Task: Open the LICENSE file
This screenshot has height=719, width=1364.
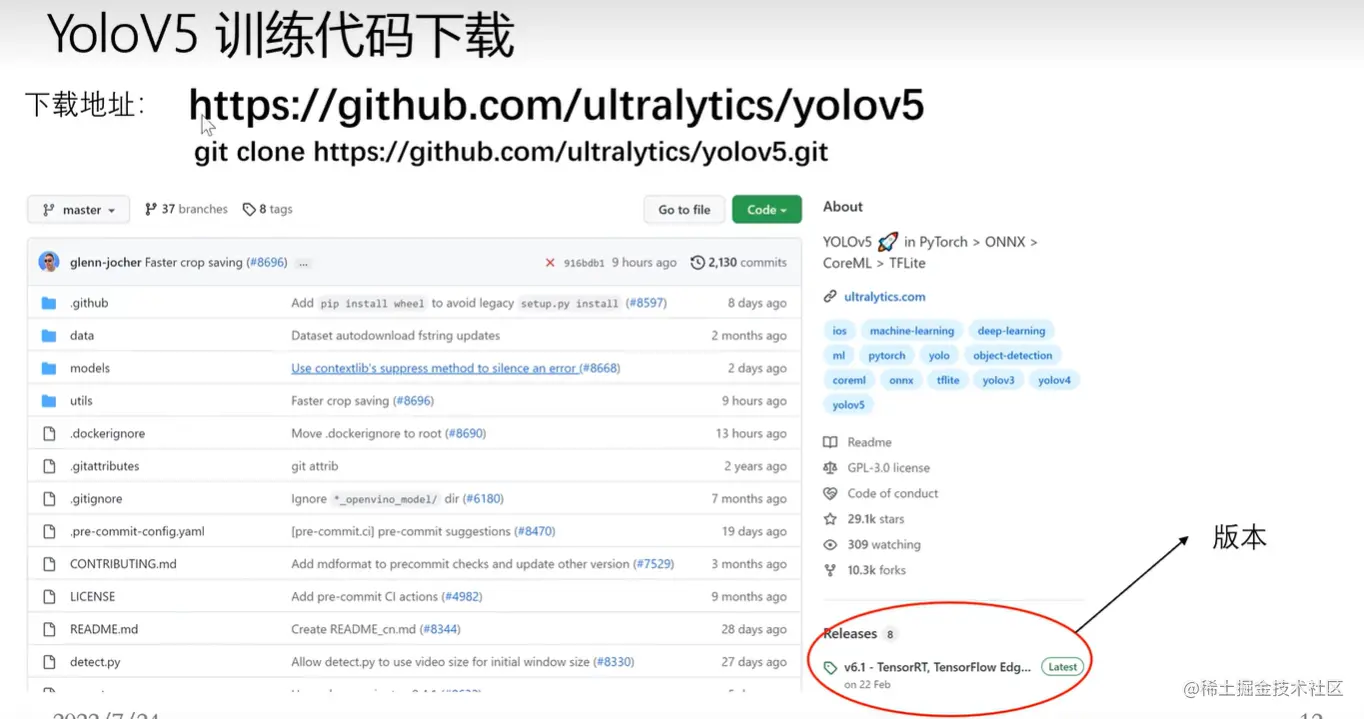Action: click(92, 597)
